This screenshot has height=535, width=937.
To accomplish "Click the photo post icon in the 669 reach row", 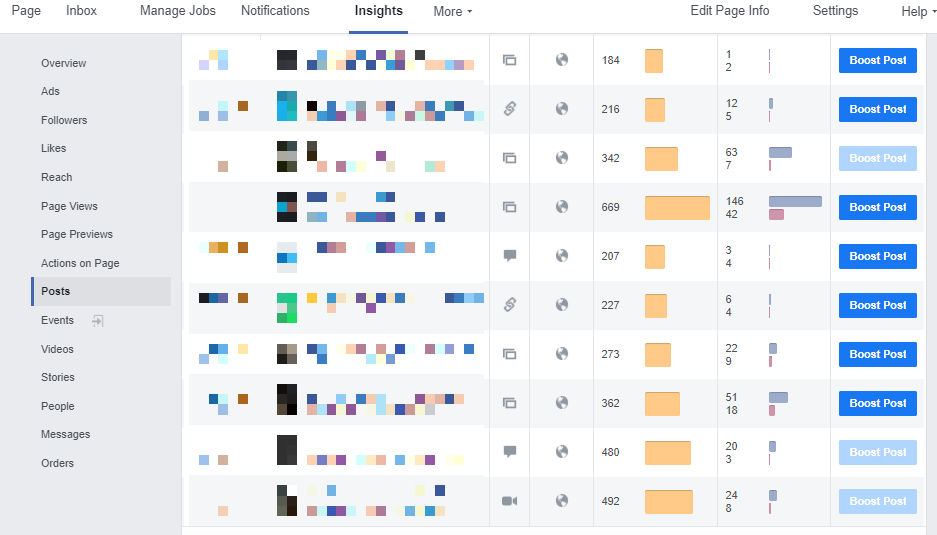I will [x=509, y=207].
